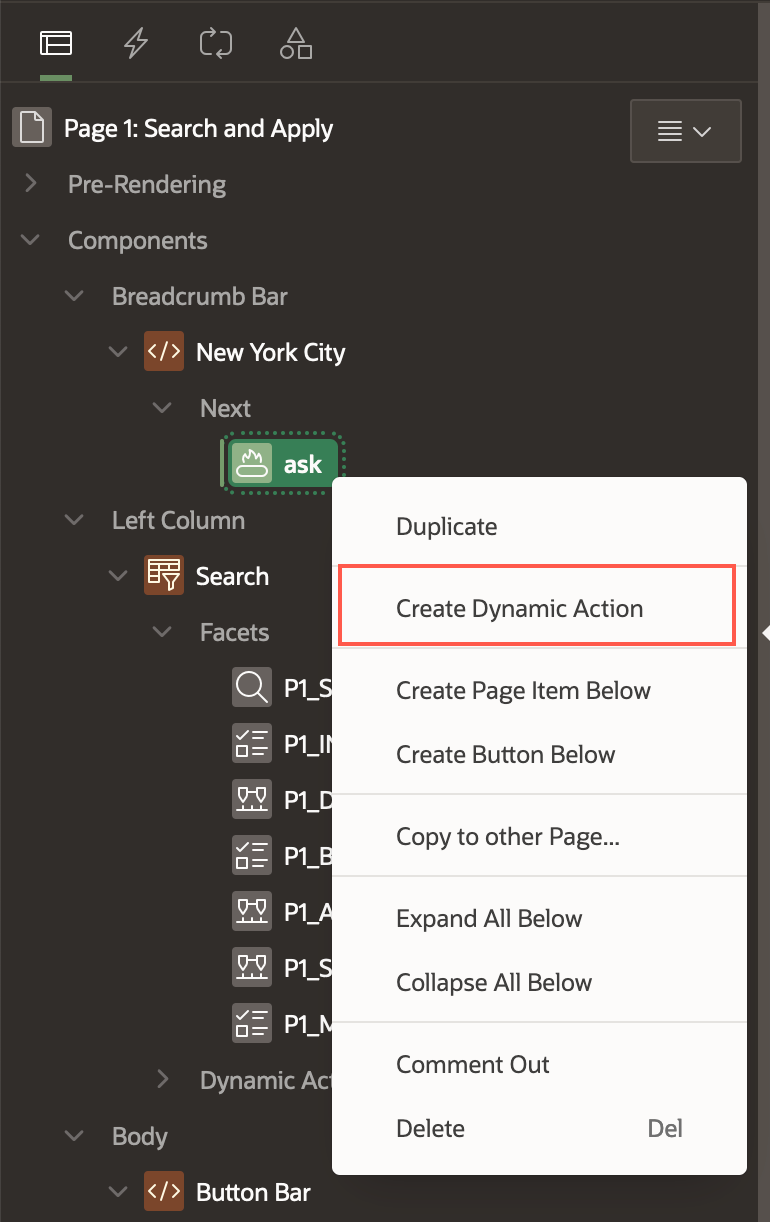
Task: Click the New York City region icon
Action: tap(164, 352)
